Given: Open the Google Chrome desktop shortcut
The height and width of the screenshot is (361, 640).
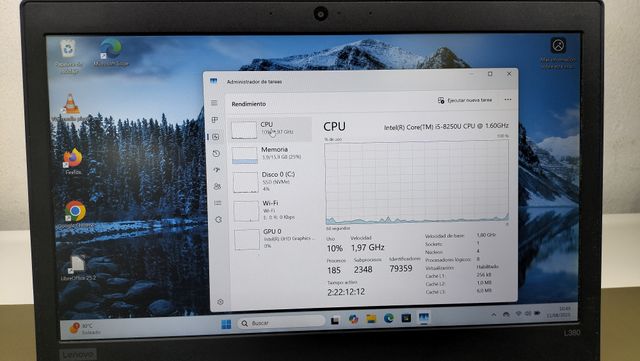Looking at the screenshot, I should click(76, 214).
